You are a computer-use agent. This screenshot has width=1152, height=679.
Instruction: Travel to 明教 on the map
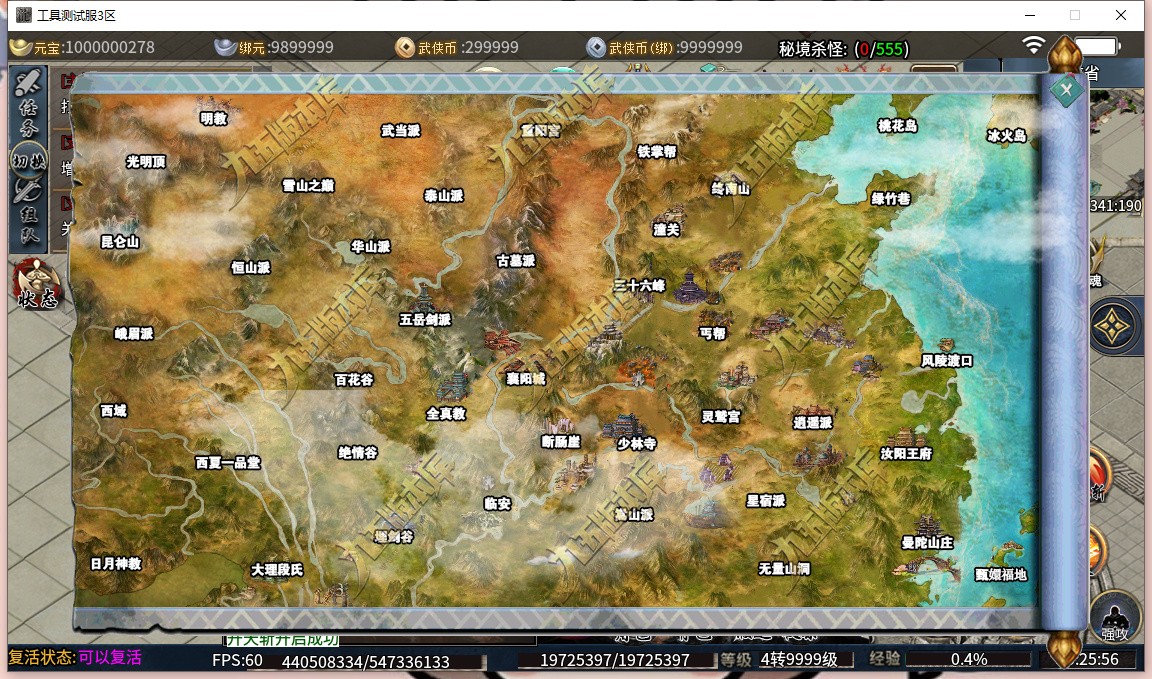click(213, 118)
